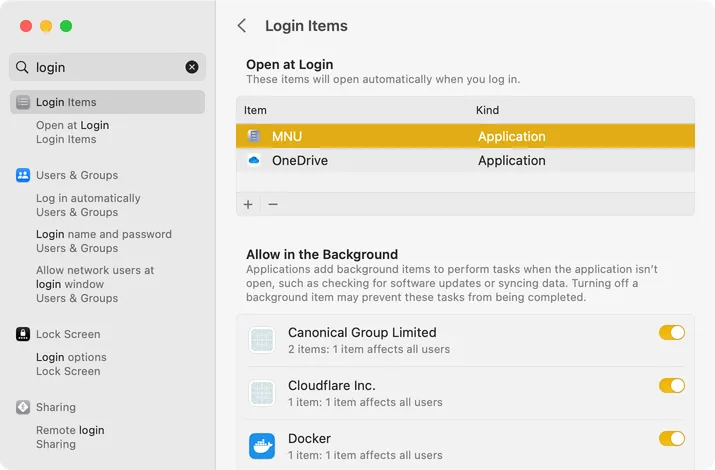Click the back chevron beside Login Items
This screenshot has width=715, height=470.
tap(242, 26)
